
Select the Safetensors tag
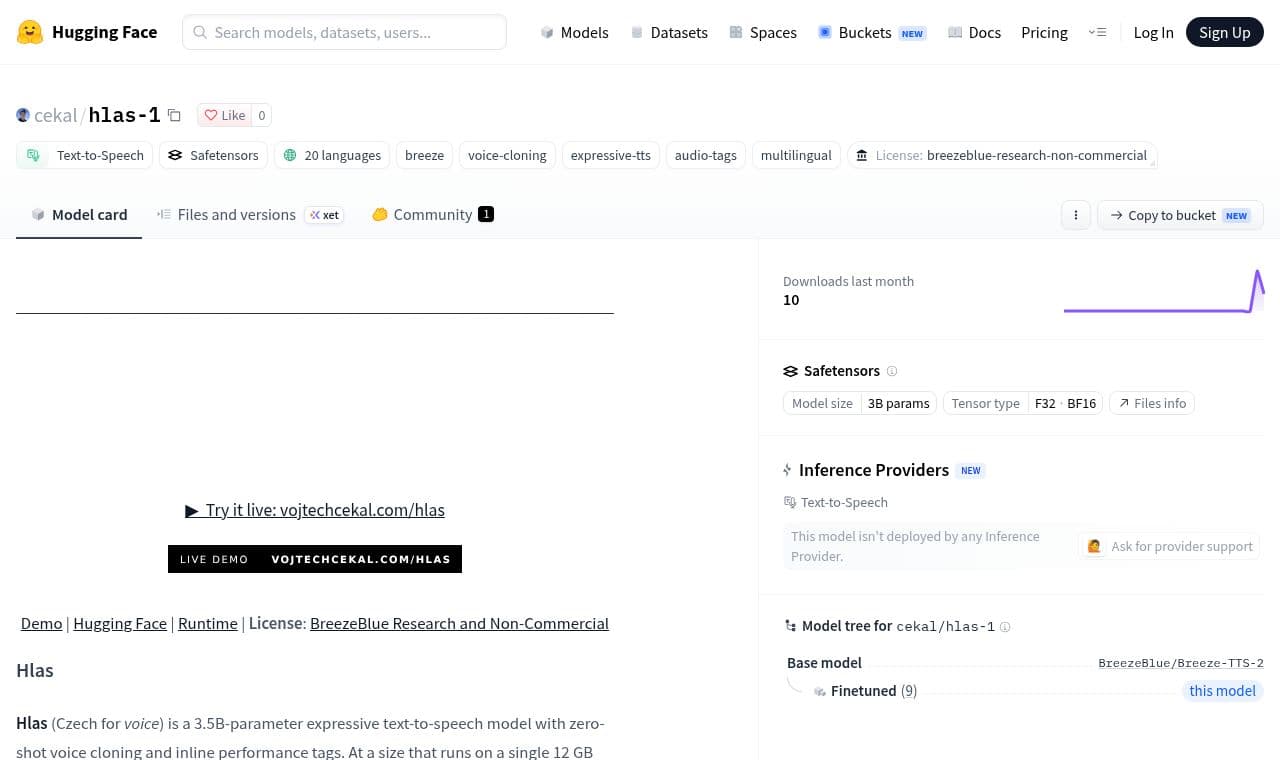213,155
